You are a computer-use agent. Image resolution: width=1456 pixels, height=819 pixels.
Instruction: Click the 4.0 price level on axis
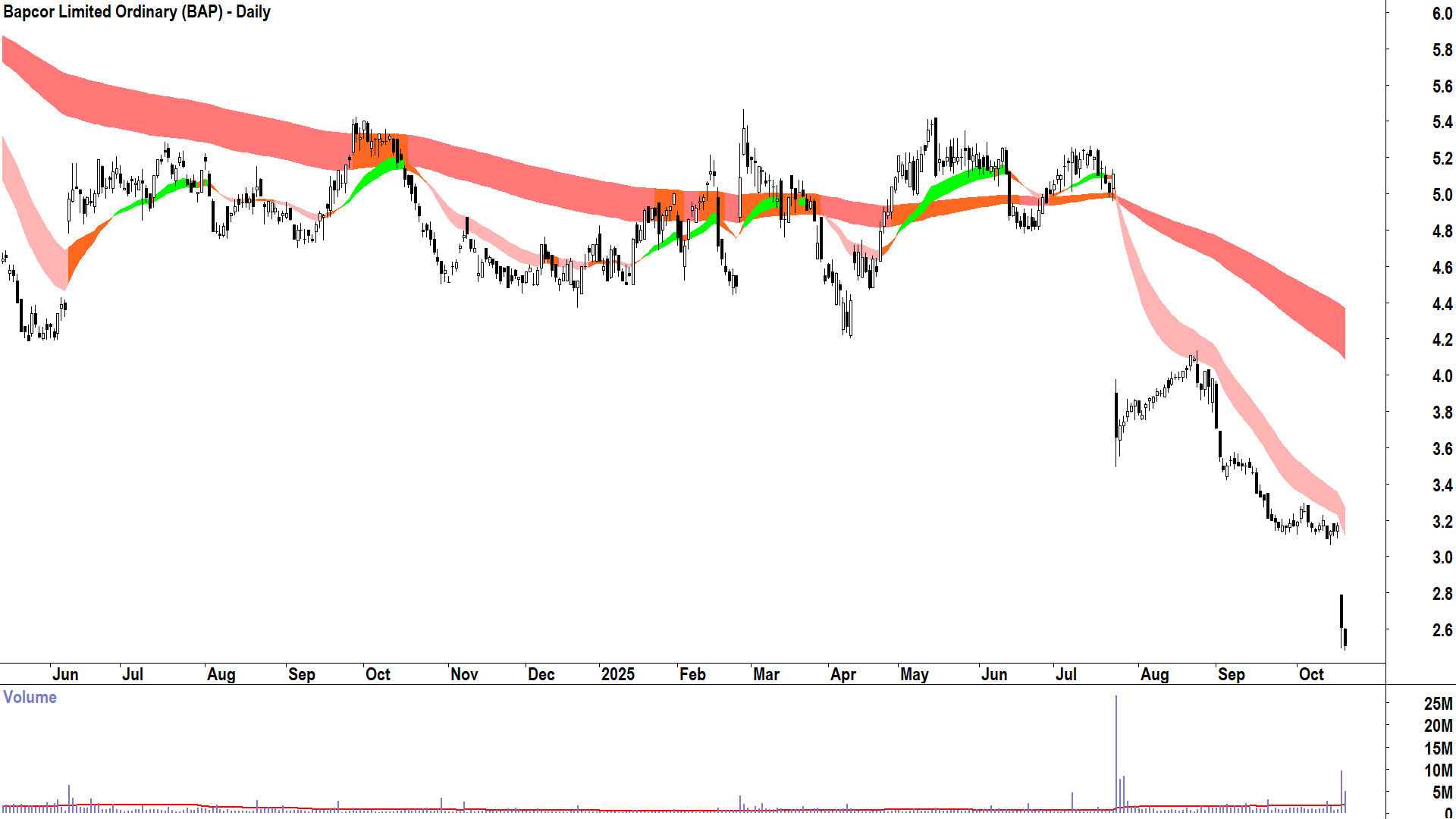1442,376
